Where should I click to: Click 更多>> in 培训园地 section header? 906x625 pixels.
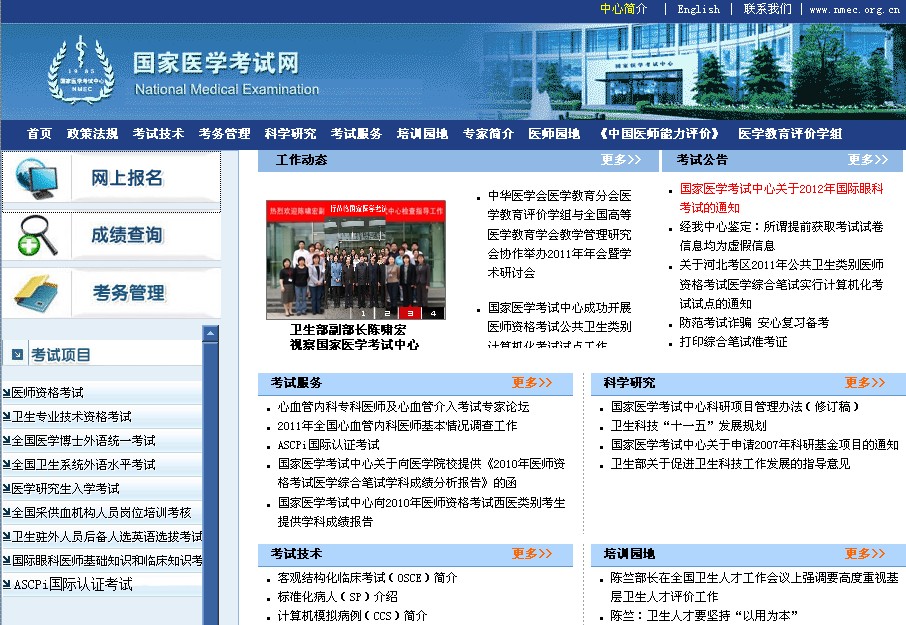click(865, 553)
